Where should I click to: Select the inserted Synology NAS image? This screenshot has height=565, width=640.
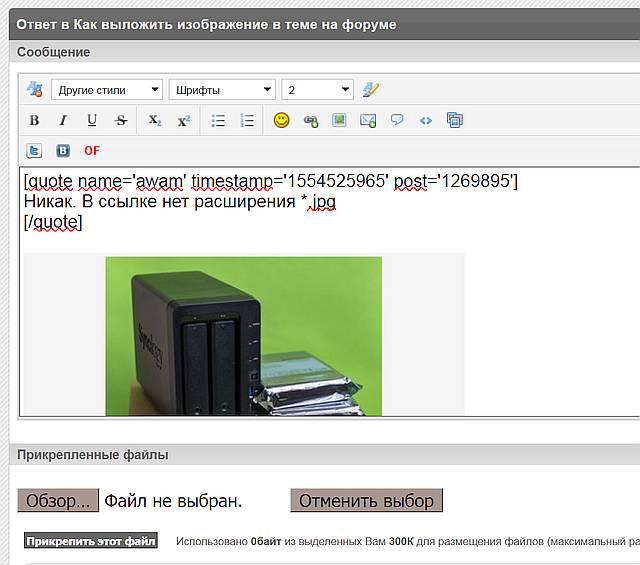244,336
